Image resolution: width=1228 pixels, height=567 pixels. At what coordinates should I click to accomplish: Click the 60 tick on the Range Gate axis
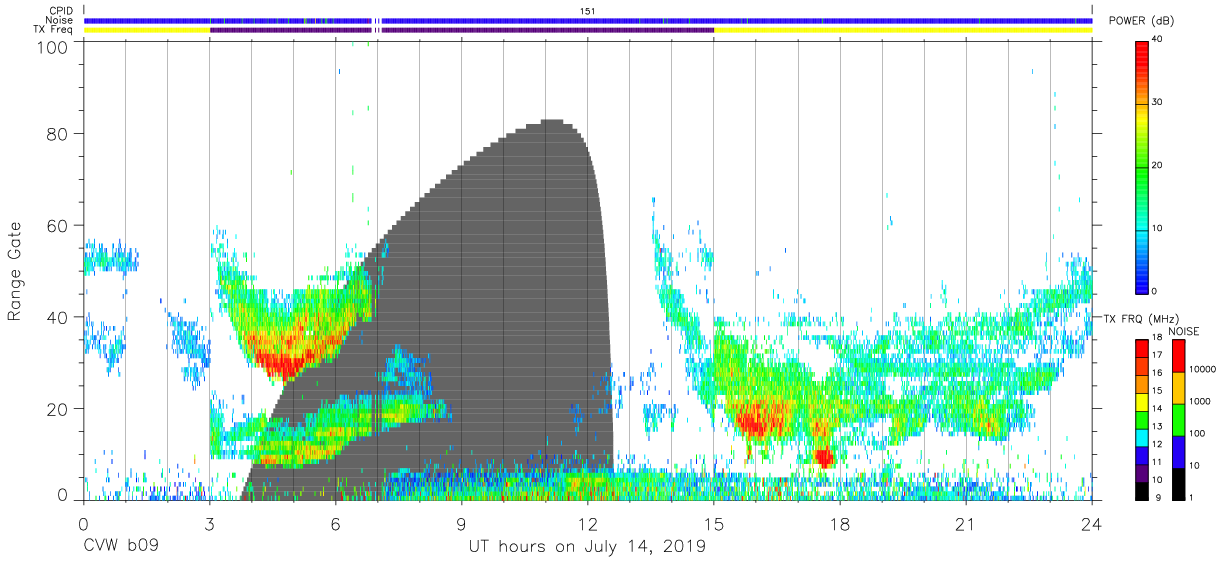coord(57,225)
